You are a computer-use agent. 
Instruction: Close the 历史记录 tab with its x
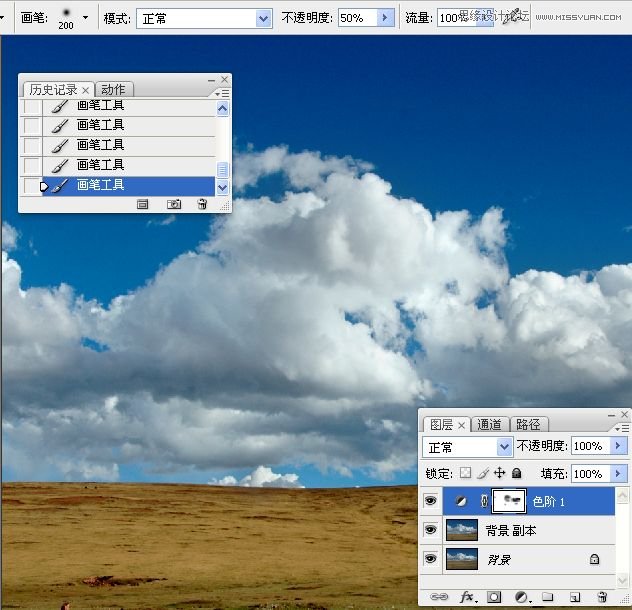(x=85, y=90)
